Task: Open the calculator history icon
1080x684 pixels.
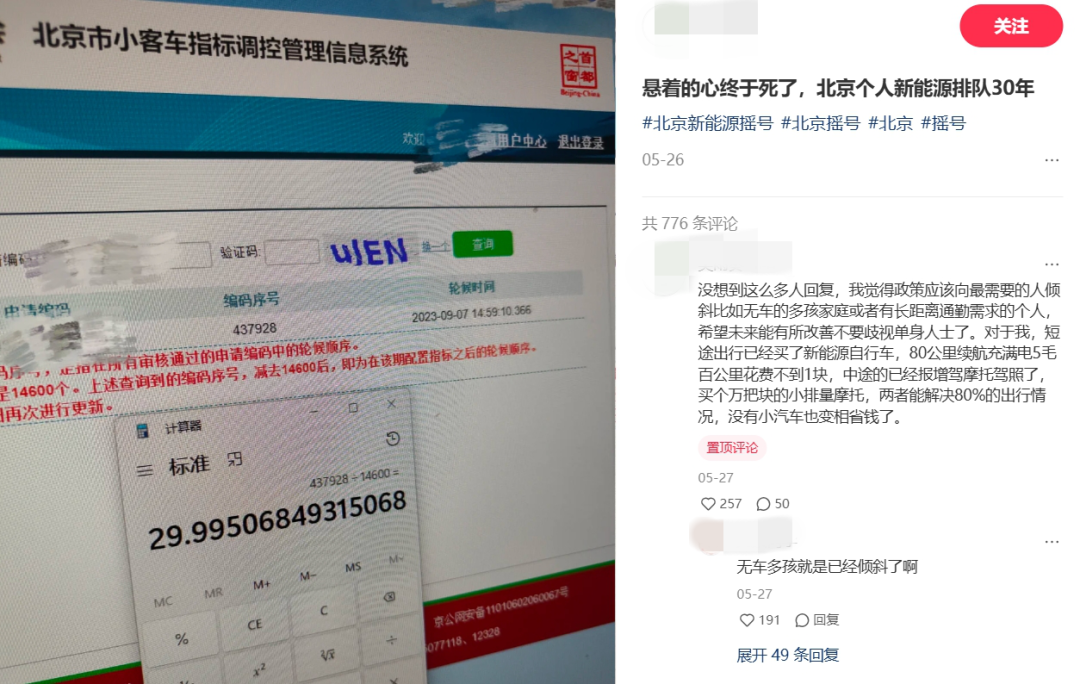Action: (x=393, y=439)
